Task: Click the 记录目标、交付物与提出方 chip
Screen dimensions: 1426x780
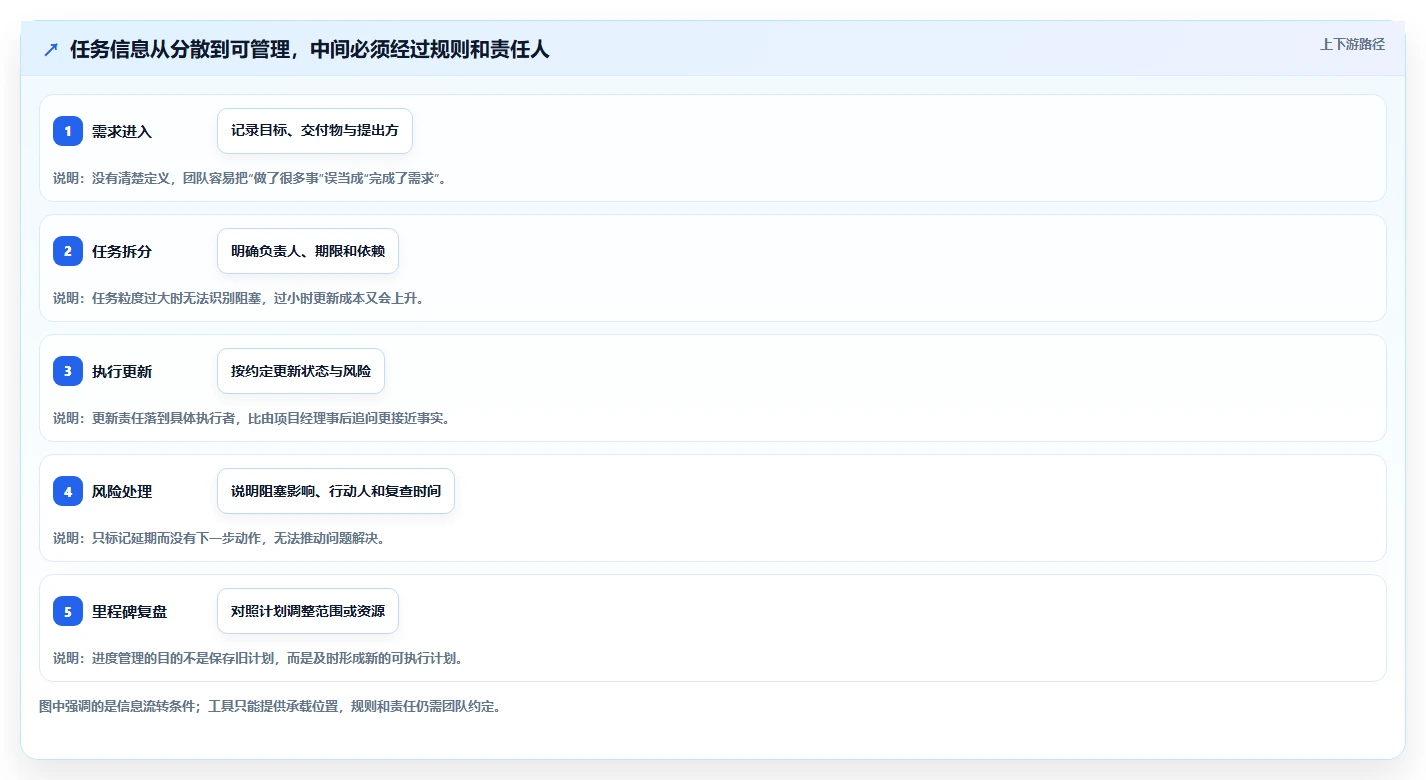Action: [x=315, y=131]
